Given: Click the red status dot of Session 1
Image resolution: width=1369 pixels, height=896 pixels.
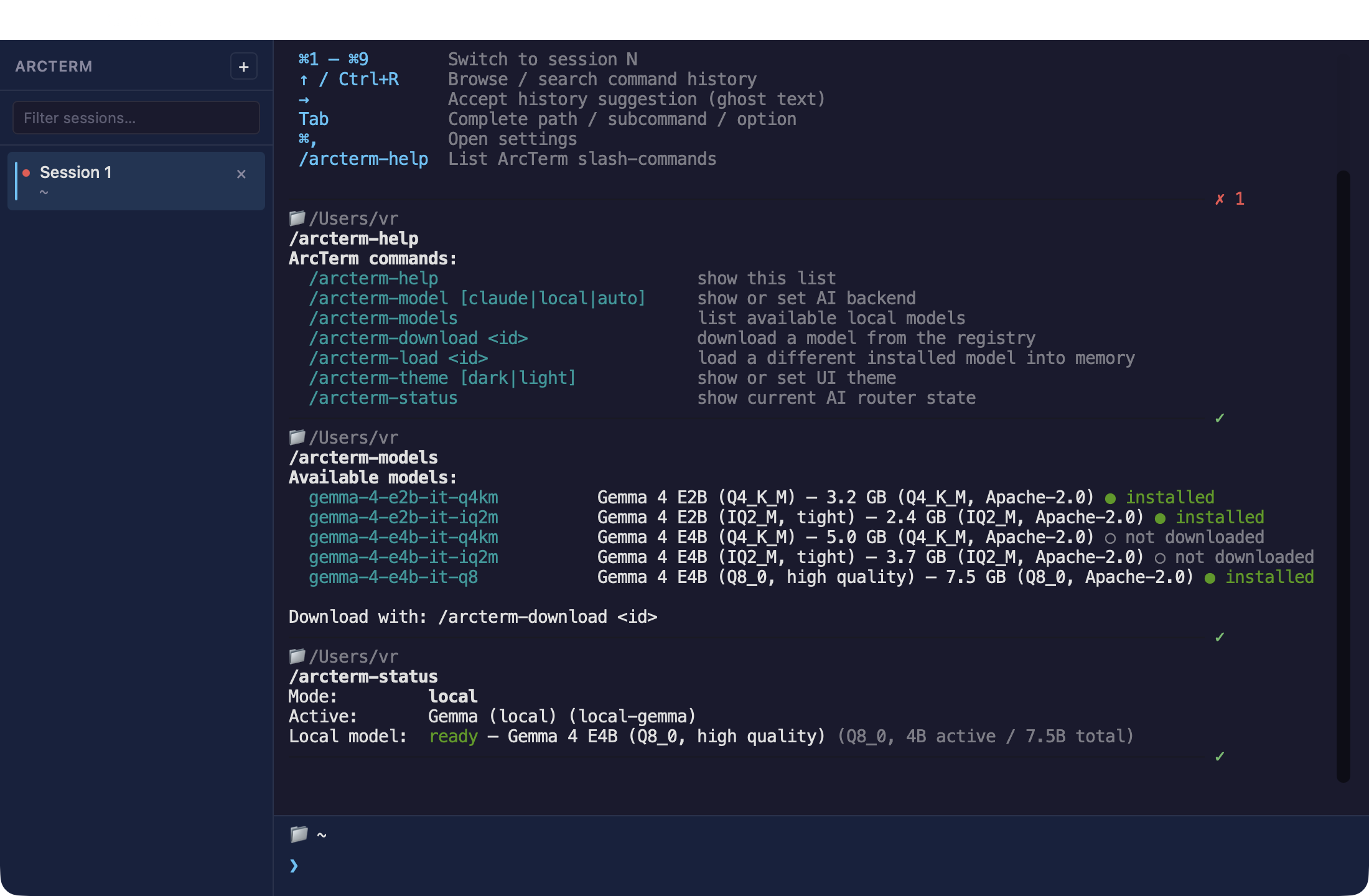Looking at the screenshot, I should (26, 173).
